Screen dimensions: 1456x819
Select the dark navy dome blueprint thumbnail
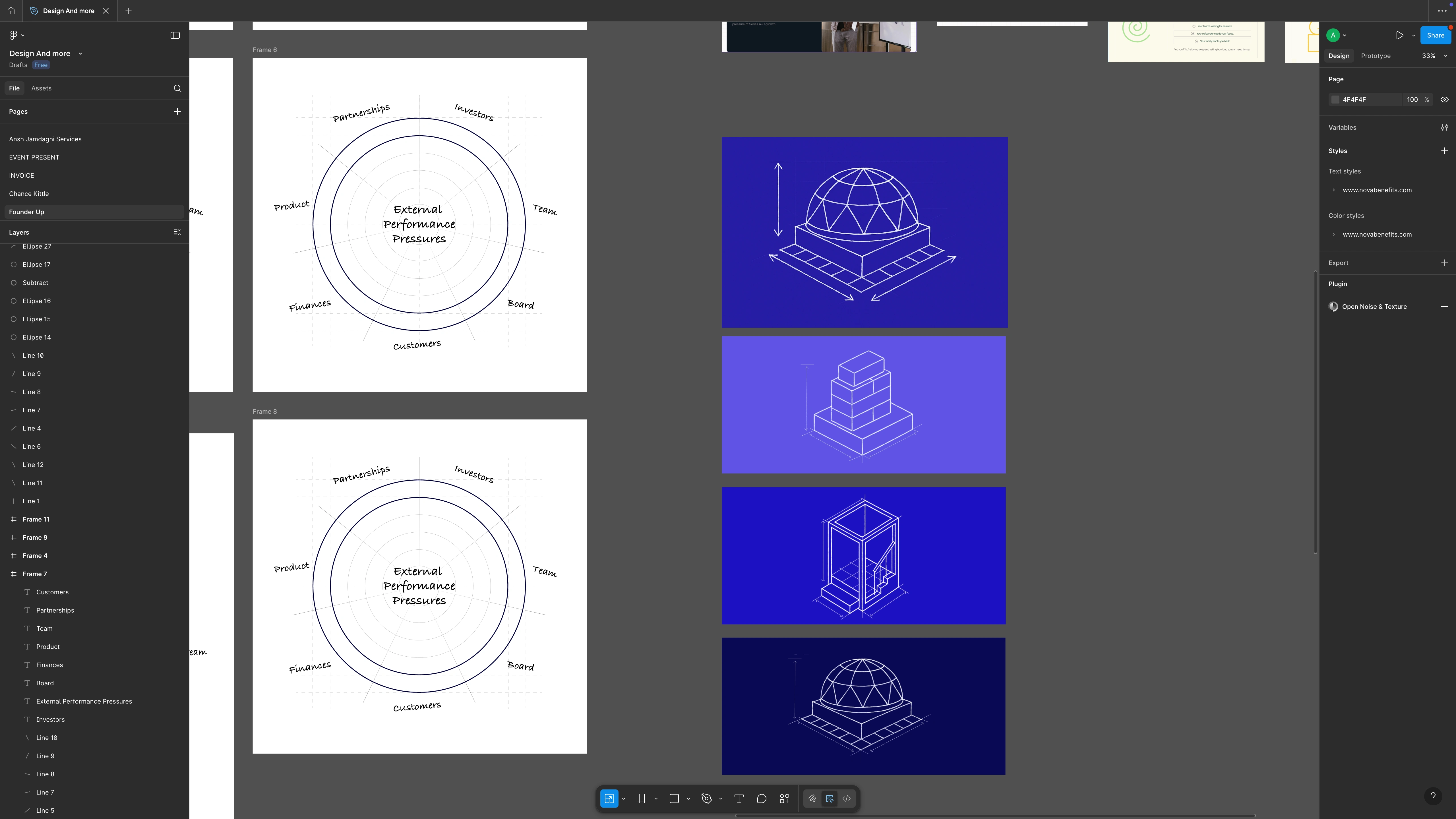[863, 706]
